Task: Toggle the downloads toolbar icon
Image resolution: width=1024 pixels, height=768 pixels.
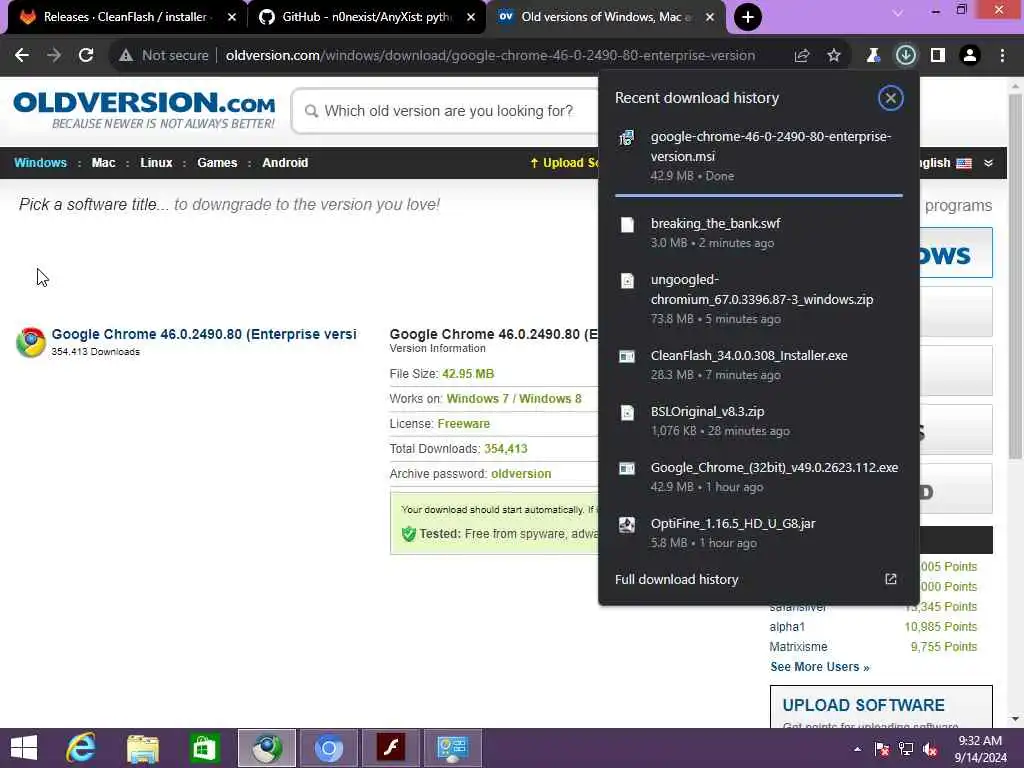Action: 905,56
